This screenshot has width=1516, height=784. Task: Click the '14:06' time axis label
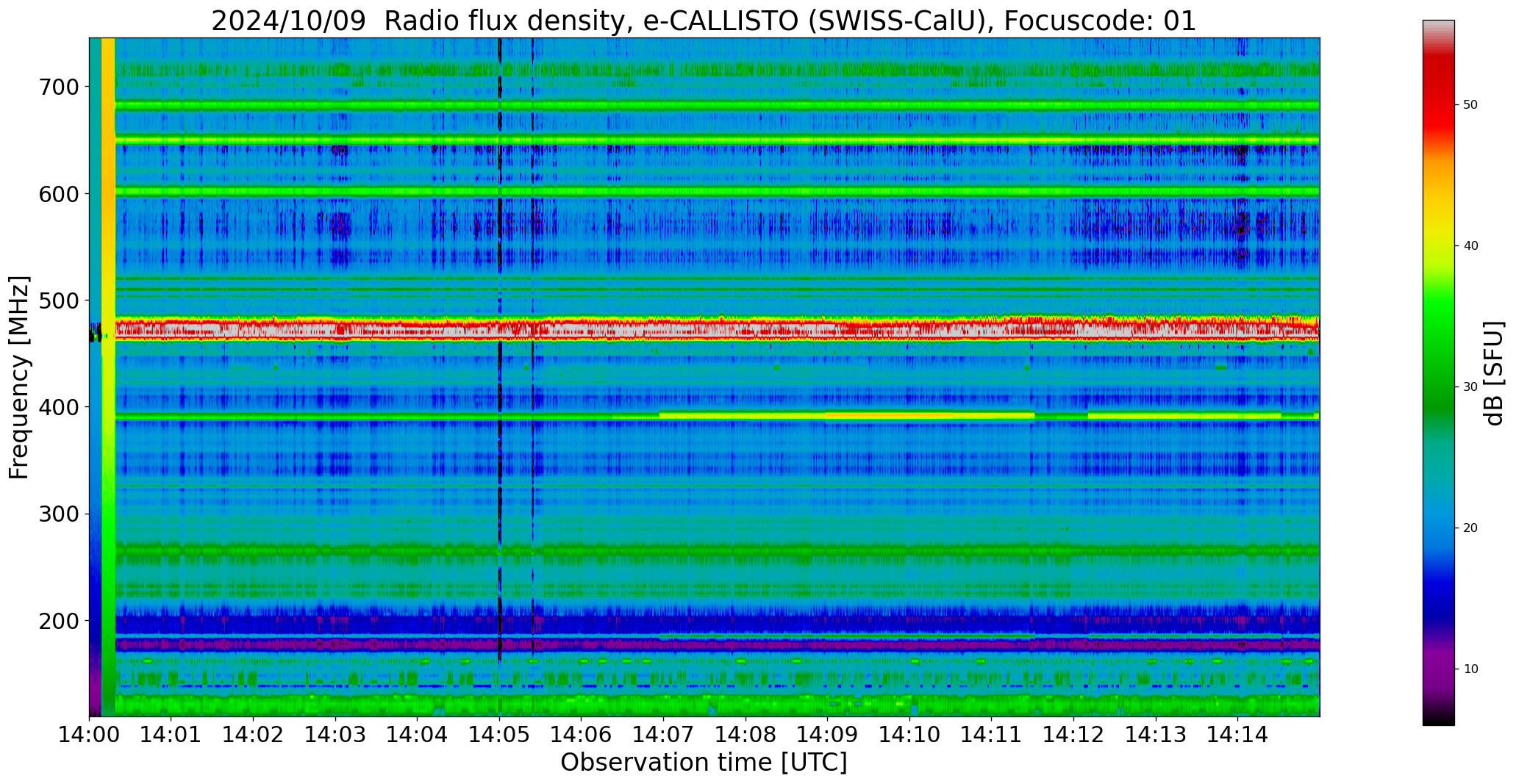pyautogui.click(x=582, y=733)
